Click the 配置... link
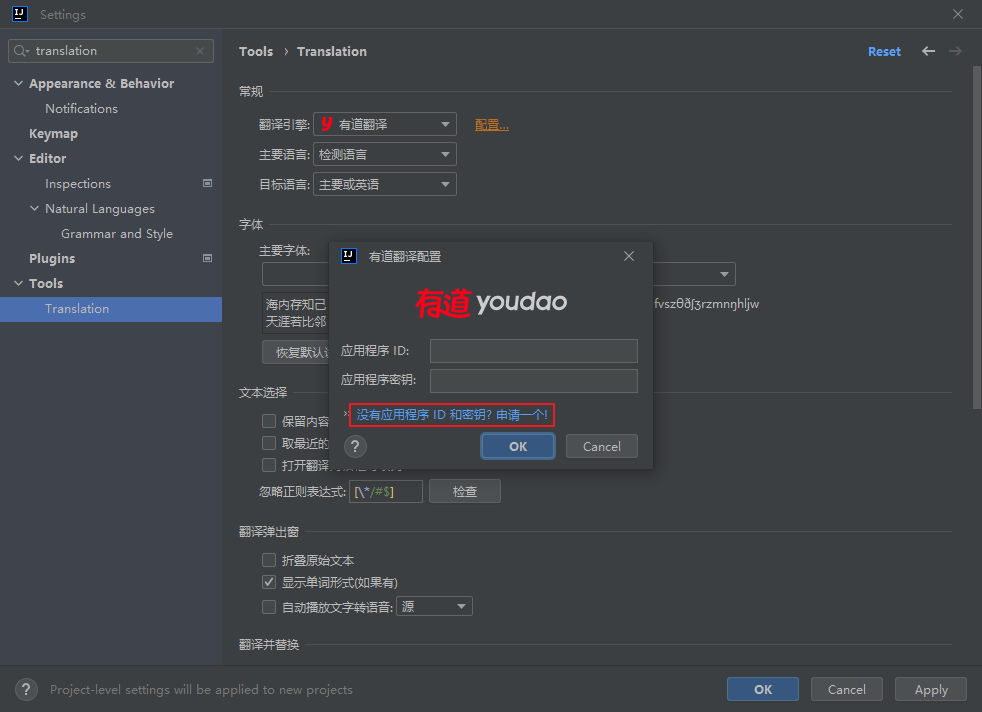 tap(492, 125)
